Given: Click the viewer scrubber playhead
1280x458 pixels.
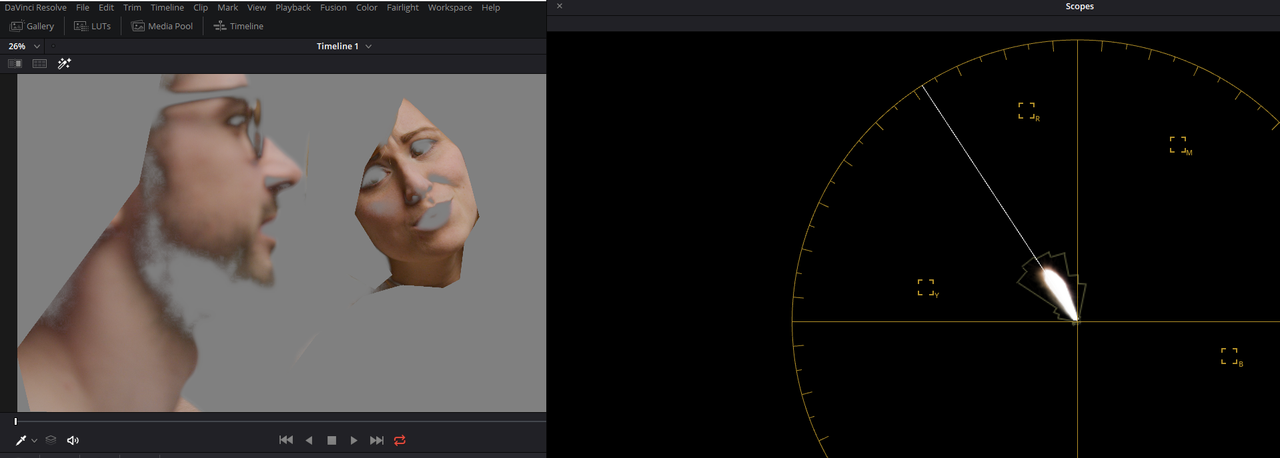Looking at the screenshot, I should (x=15, y=422).
